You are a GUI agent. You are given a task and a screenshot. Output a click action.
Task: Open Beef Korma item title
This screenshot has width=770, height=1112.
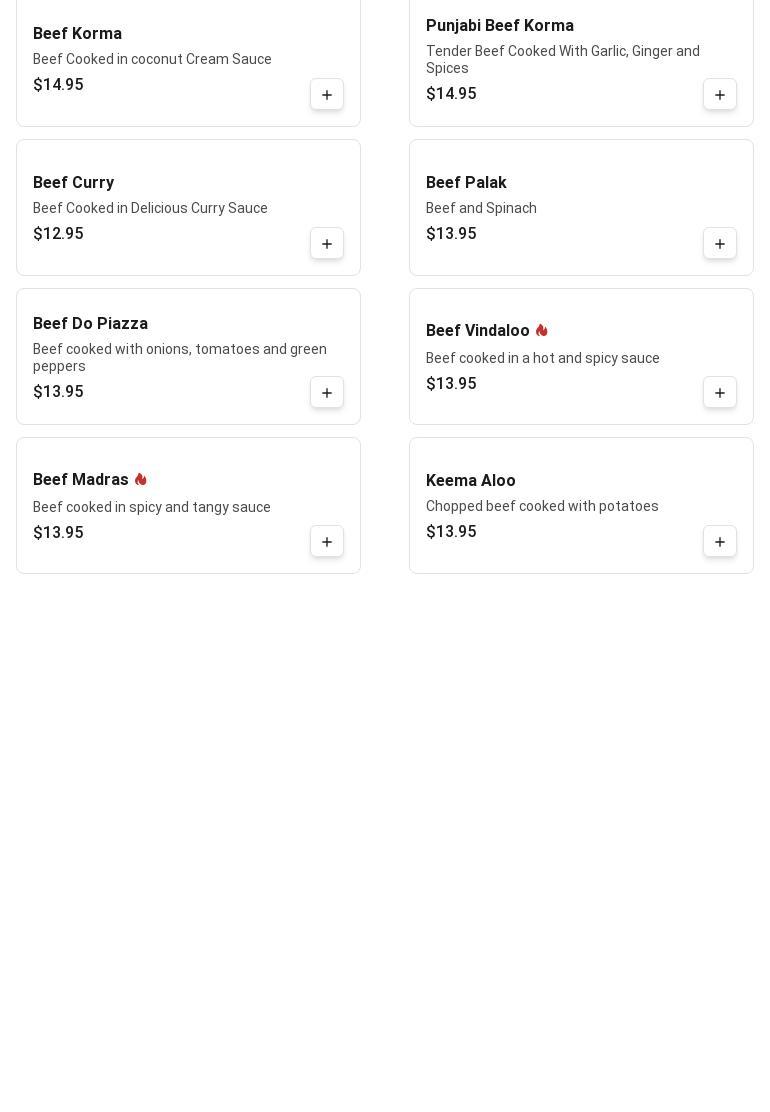(77, 34)
